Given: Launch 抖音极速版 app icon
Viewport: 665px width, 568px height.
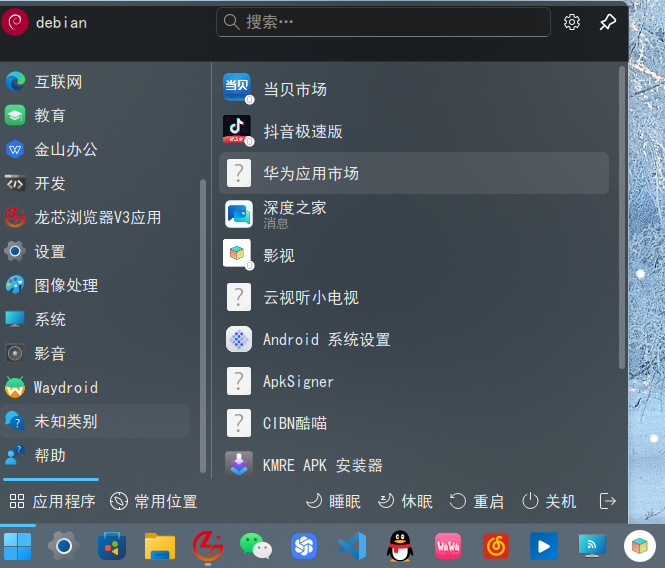Looking at the screenshot, I should coord(238,130).
